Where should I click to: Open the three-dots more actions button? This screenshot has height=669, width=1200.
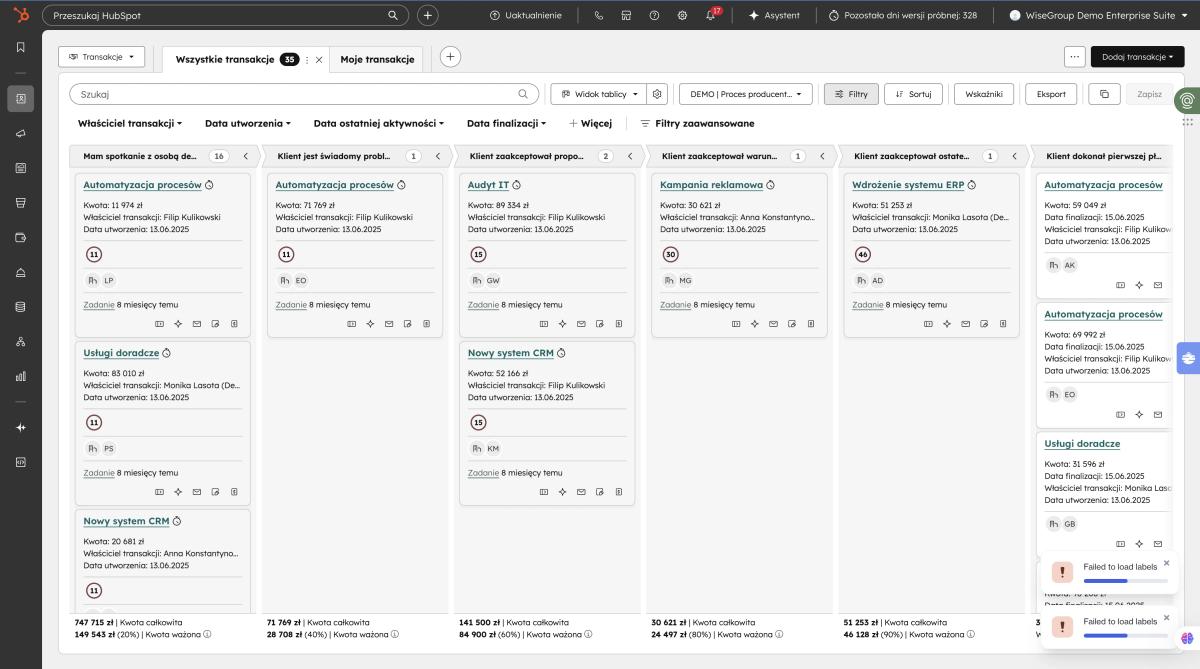(1075, 57)
